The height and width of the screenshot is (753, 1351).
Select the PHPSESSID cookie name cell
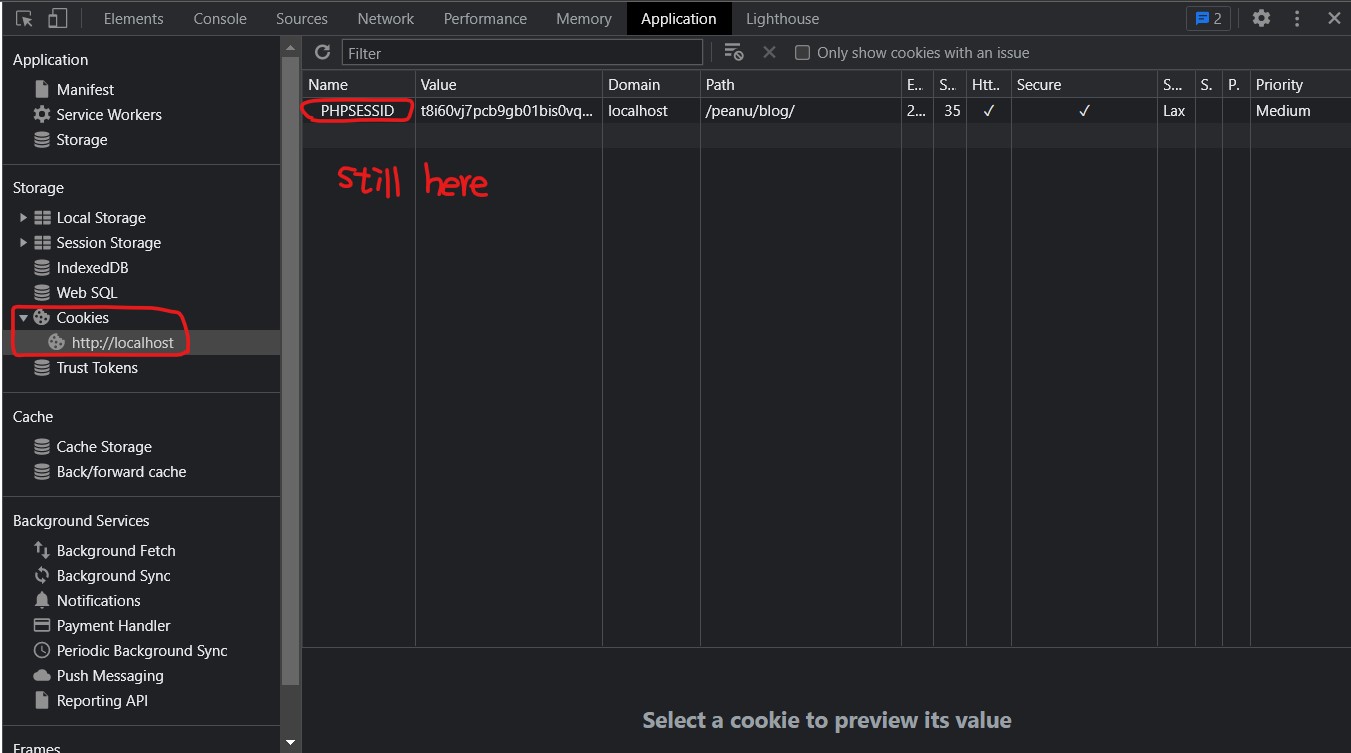pyautogui.click(x=357, y=110)
